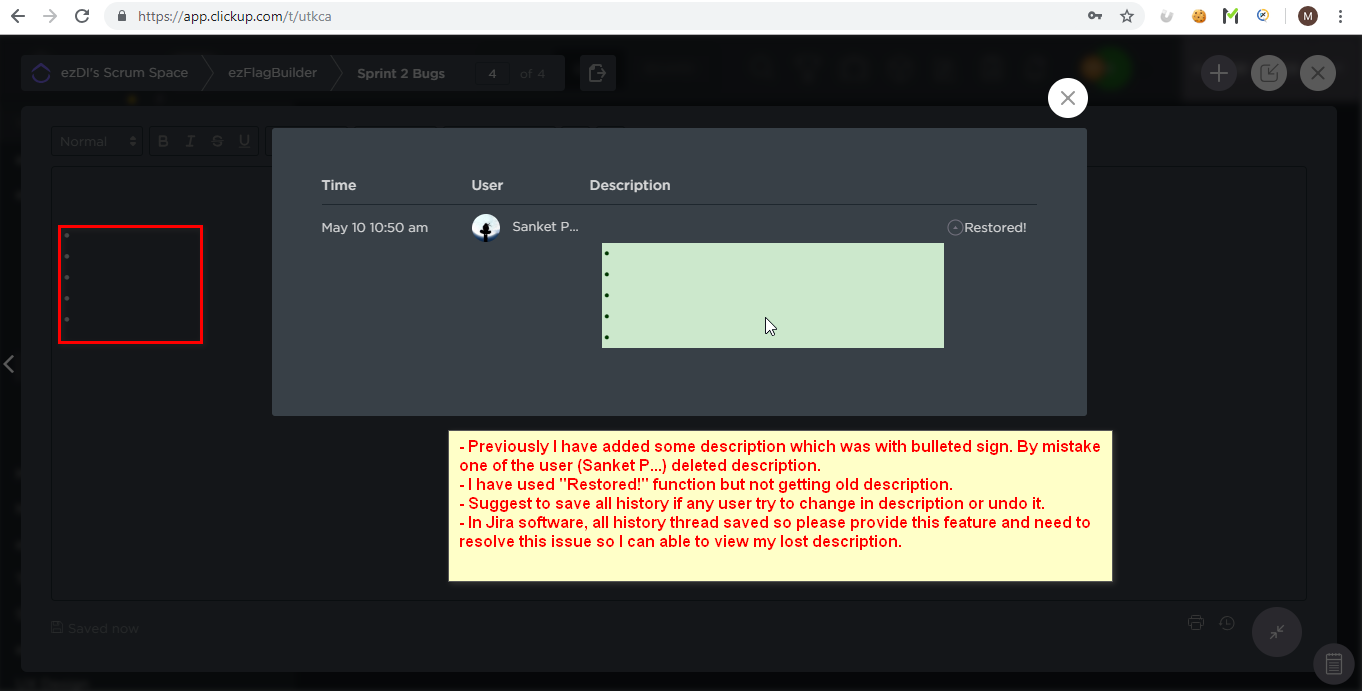Collapse the fullscreen description editor
1362x691 pixels.
[x=1277, y=632]
